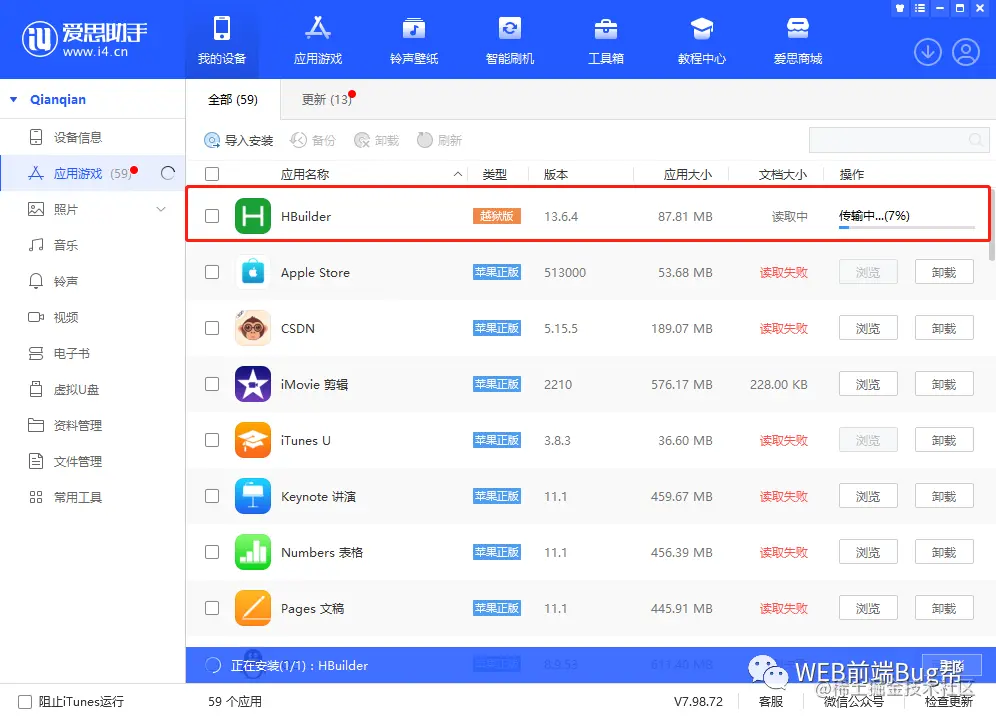The width and height of the screenshot is (996, 719).
Task: Open 电子书 in the sidebar
Action: [x=71, y=353]
